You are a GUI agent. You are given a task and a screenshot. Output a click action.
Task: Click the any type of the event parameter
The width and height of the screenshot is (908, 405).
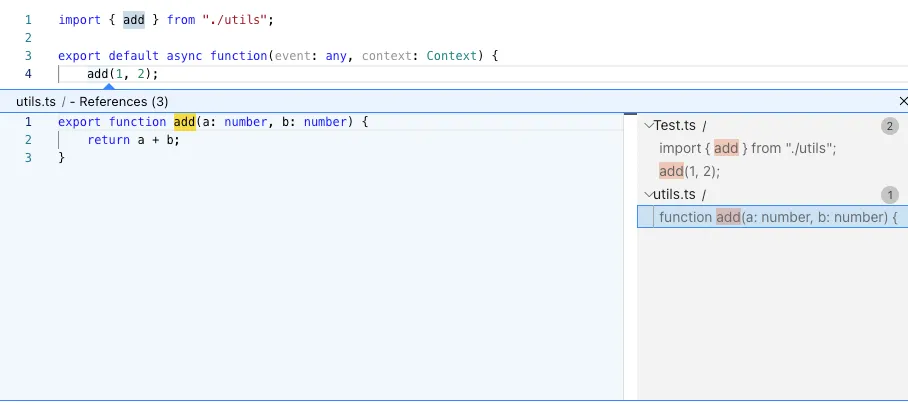(336, 56)
